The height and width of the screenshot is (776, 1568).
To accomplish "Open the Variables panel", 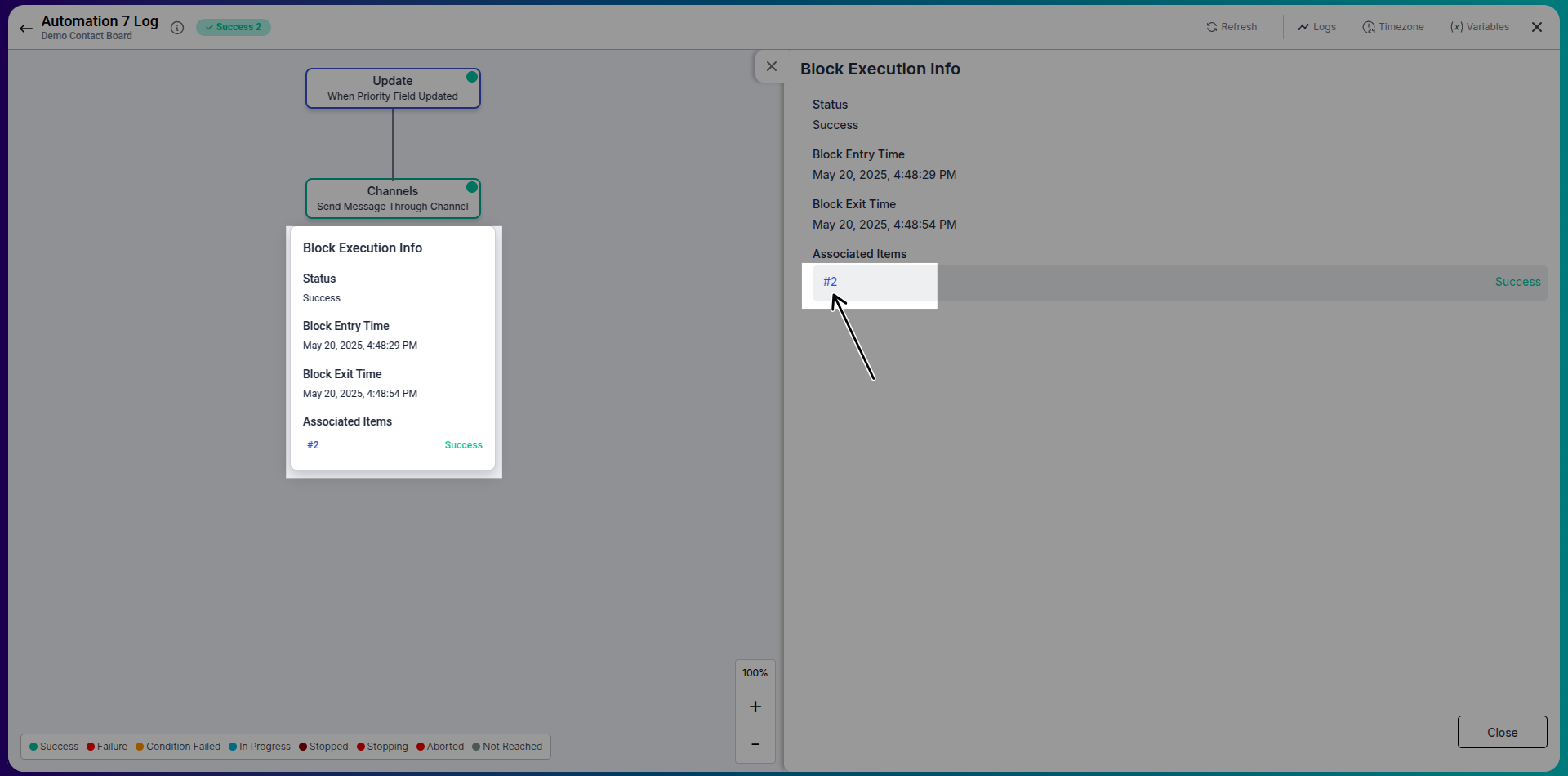I will pos(1479,27).
